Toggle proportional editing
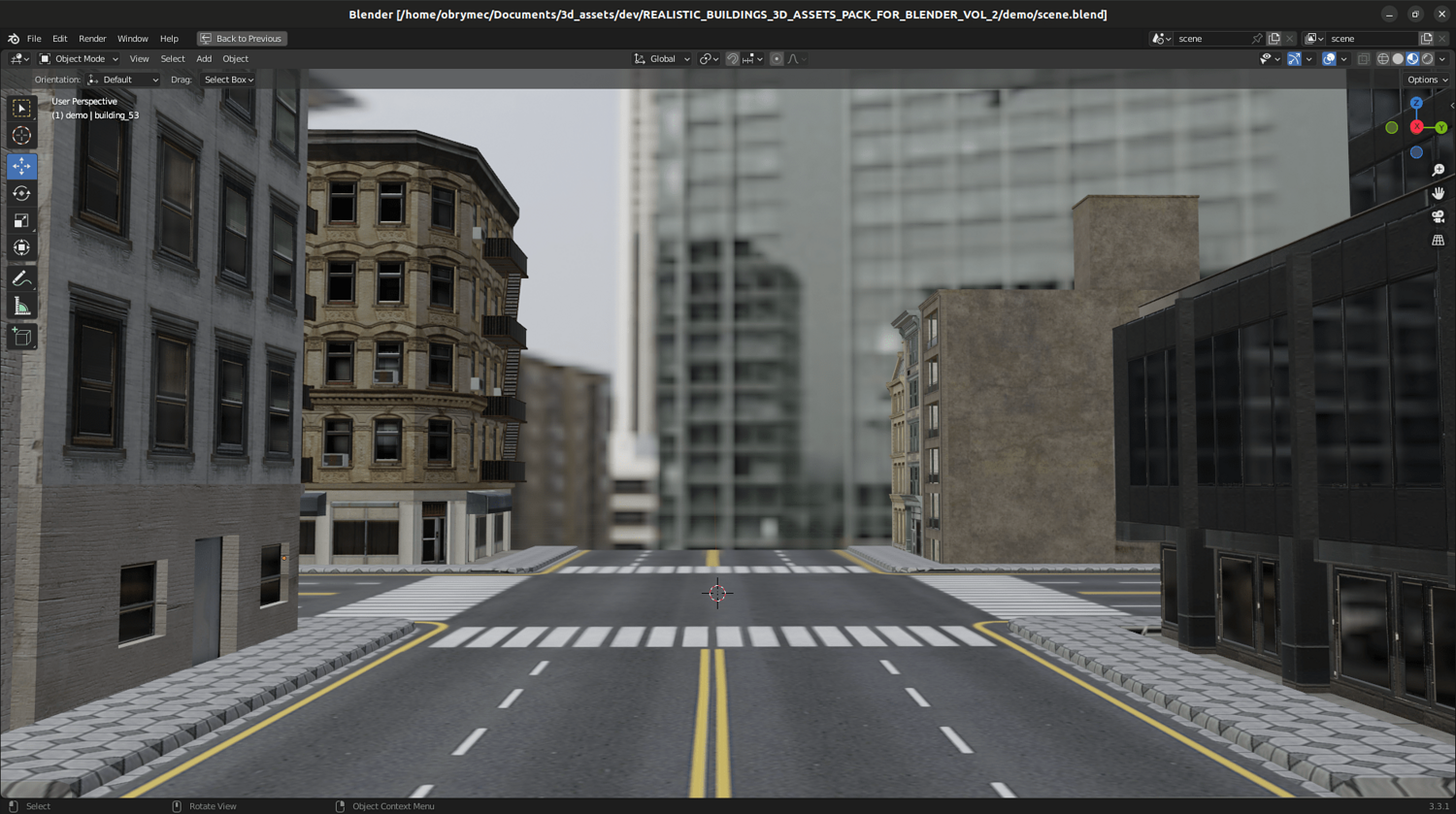 click(x=777, y=59)
